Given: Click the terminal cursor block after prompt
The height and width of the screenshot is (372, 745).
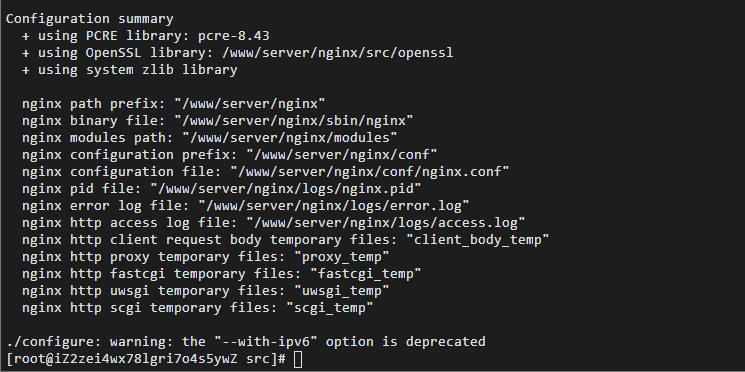Looking at the screenshot, I should (298, 359).
